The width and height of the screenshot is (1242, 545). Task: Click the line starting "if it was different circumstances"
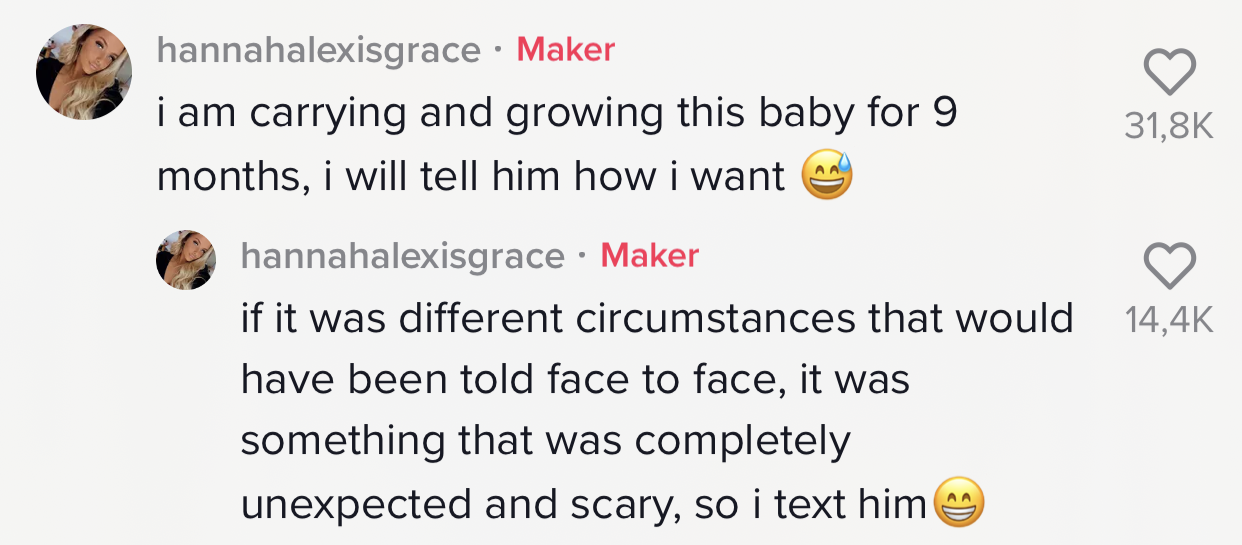pos(657,318)
